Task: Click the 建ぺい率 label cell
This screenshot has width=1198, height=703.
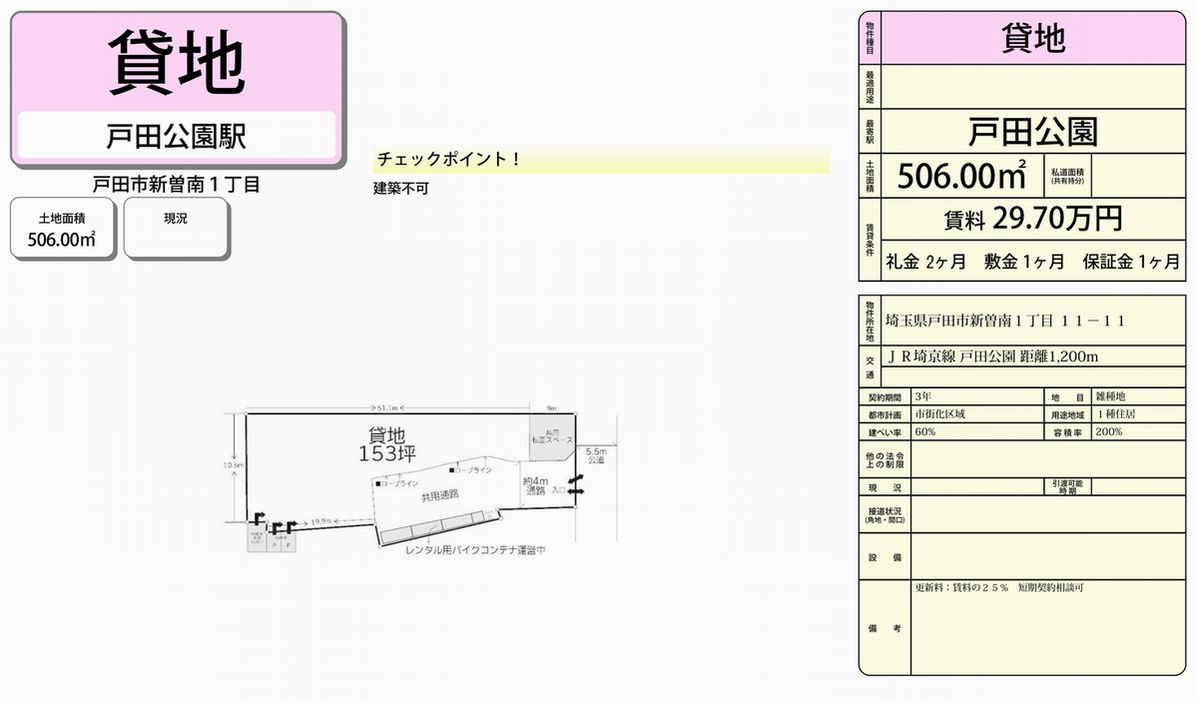Action: tap(885, 432)
